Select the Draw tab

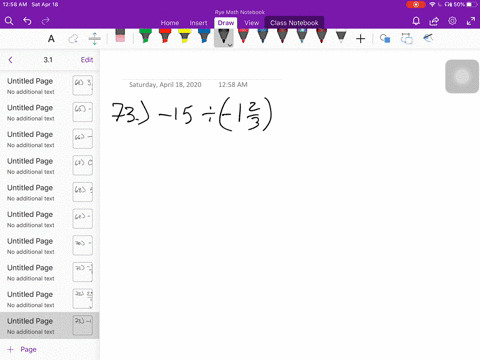pyautogui.click(x=226, y=23)
